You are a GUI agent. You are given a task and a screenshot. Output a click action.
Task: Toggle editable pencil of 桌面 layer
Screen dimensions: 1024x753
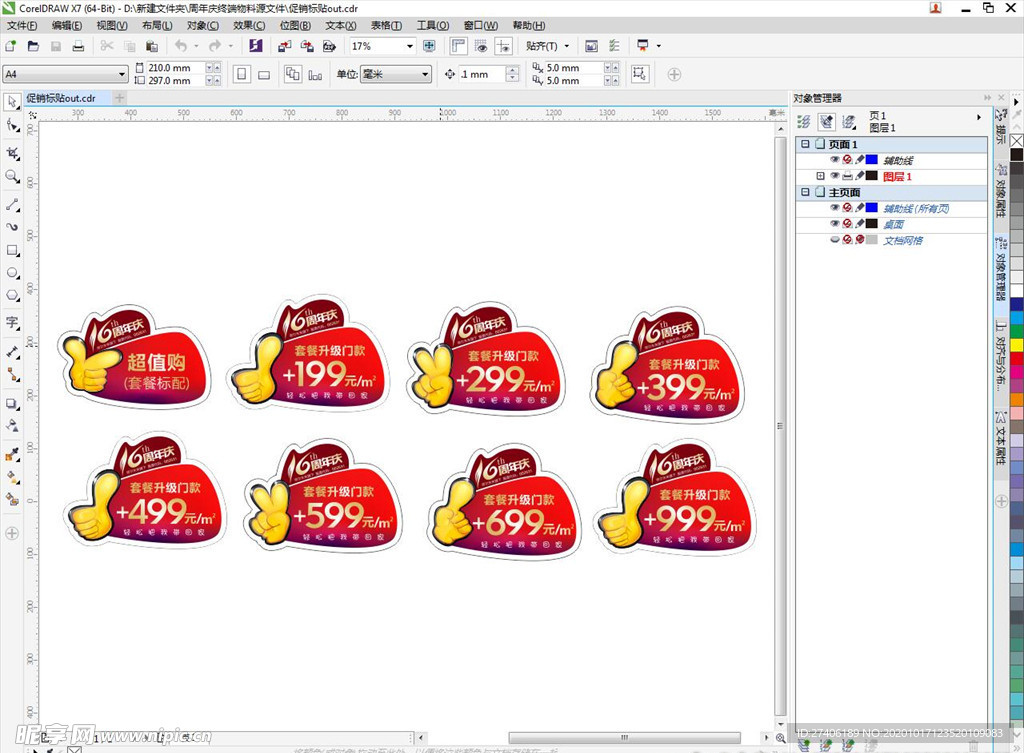(859, 224)
